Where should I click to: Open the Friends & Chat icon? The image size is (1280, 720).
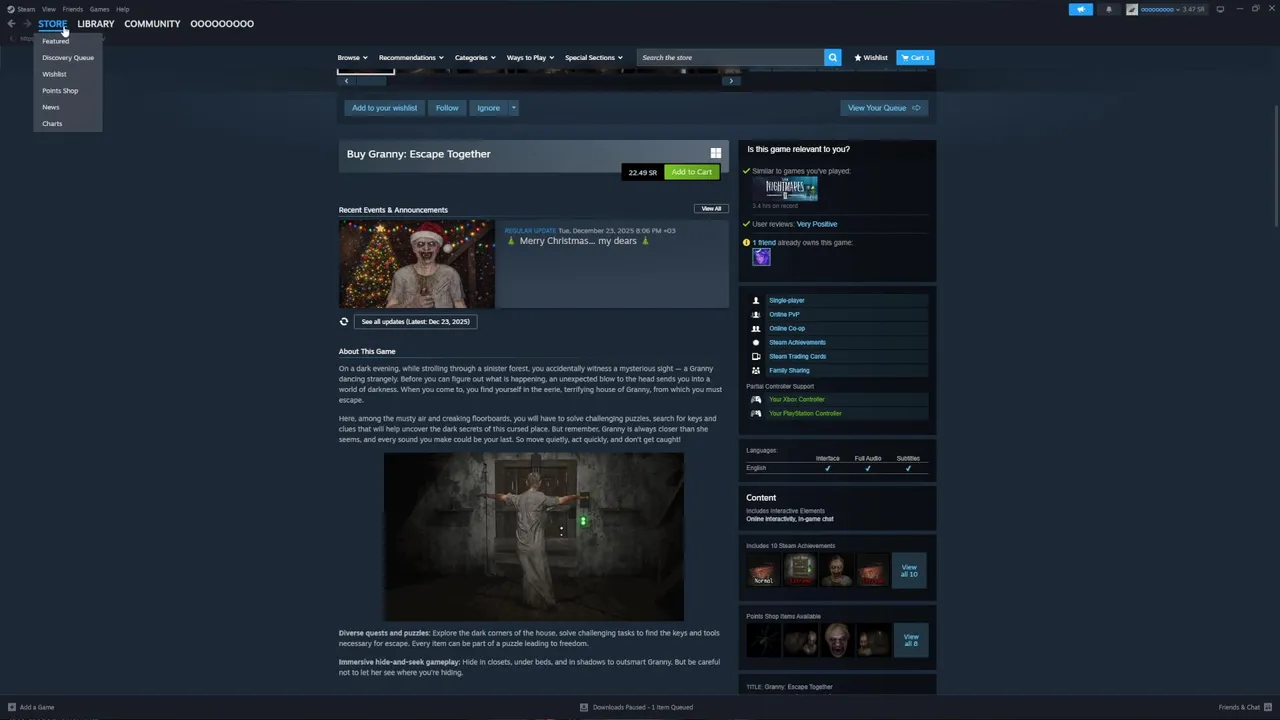coord(1269,707)
